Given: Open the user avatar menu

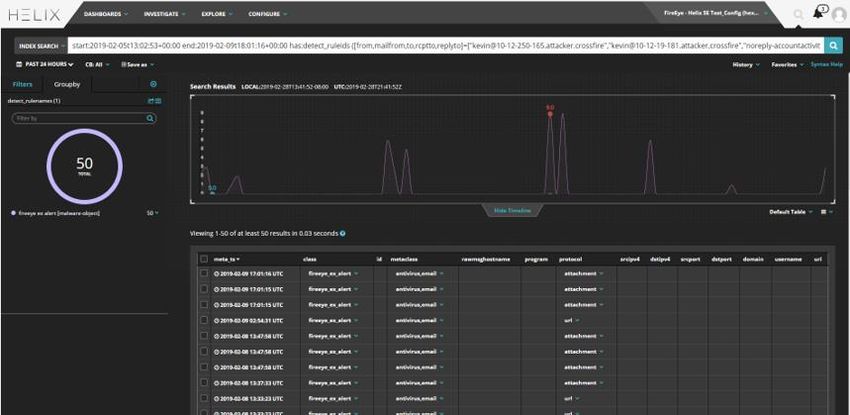Looking at the screenshot, I should pos(839,15).
